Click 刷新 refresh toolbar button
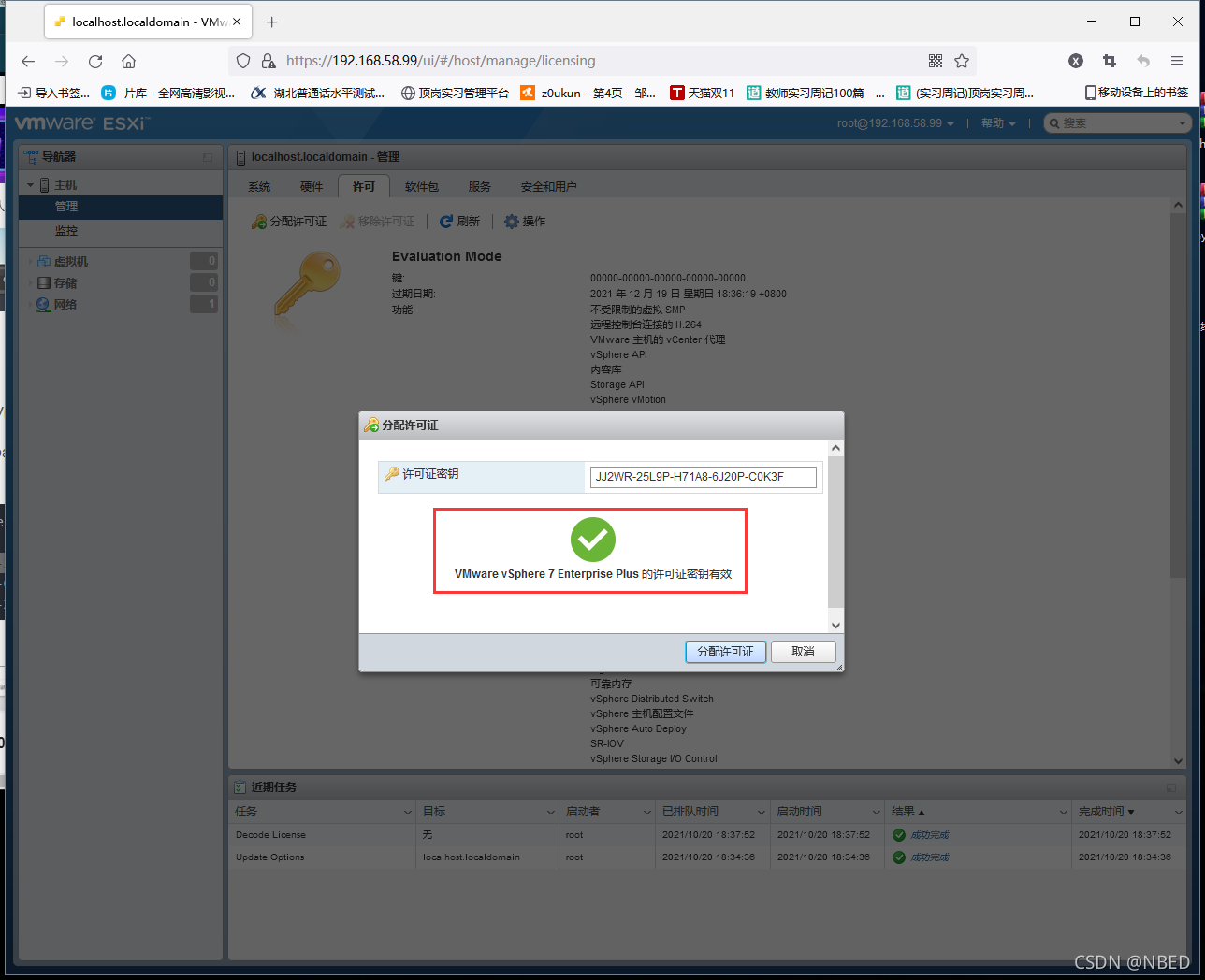1205x980 pixels. pos(459,222)
